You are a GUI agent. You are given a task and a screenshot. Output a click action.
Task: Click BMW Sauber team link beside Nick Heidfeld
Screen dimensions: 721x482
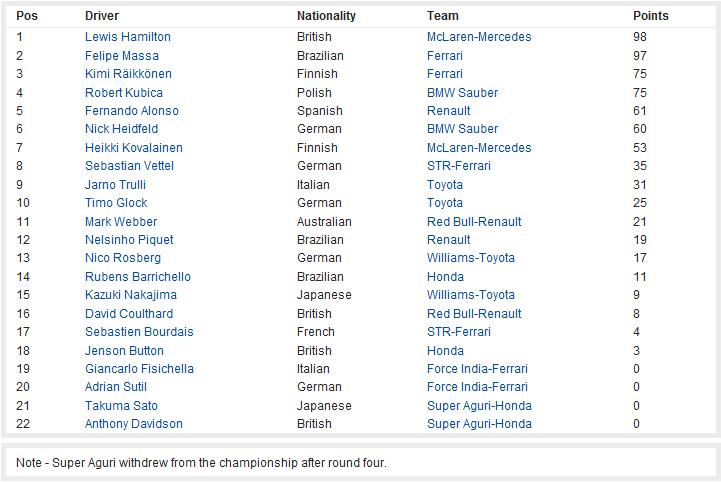pyautogui.click(x=463, y=129)
